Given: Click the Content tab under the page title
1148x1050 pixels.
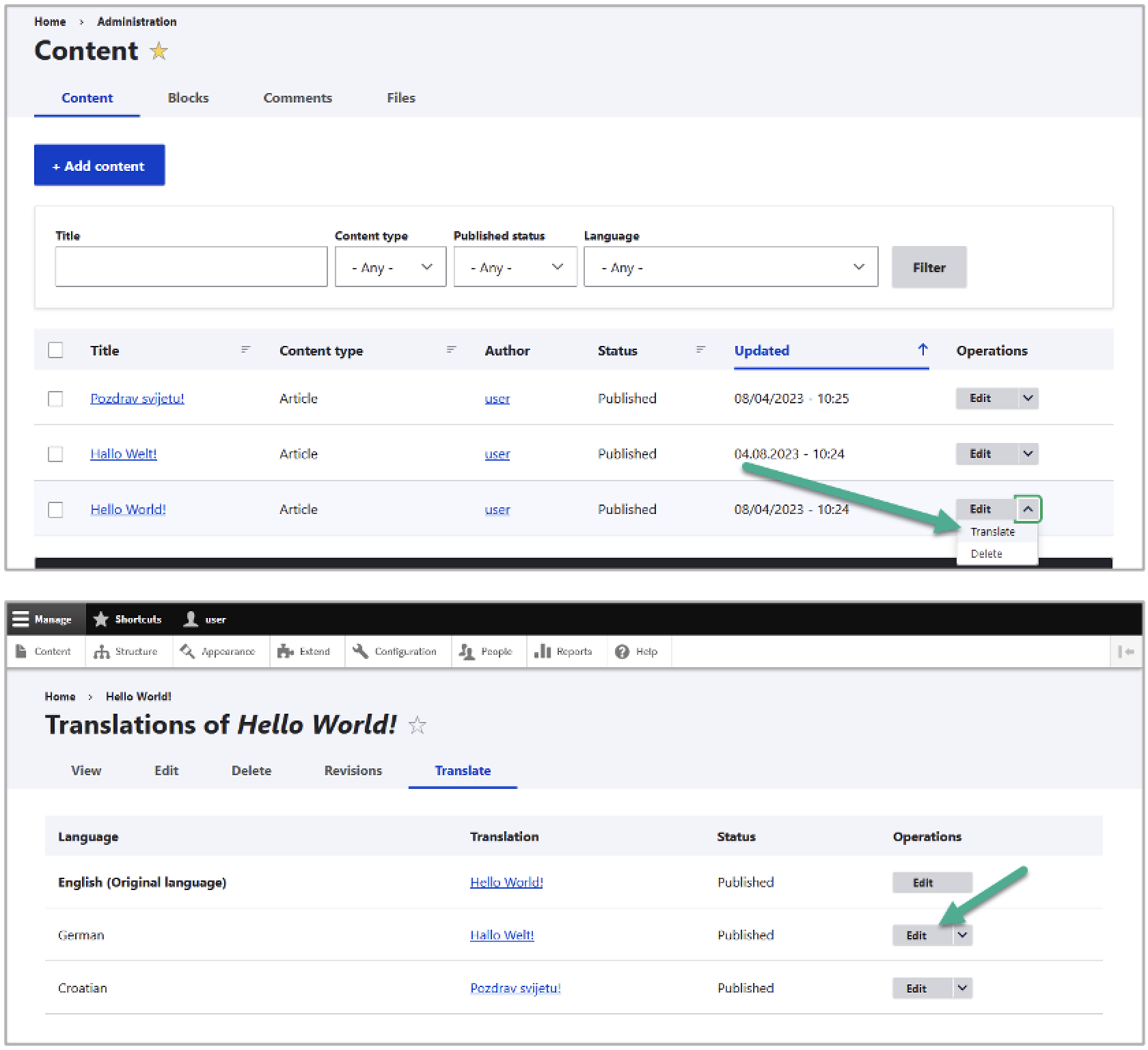Looking at the screenshot, I should [x=87, y=98].
